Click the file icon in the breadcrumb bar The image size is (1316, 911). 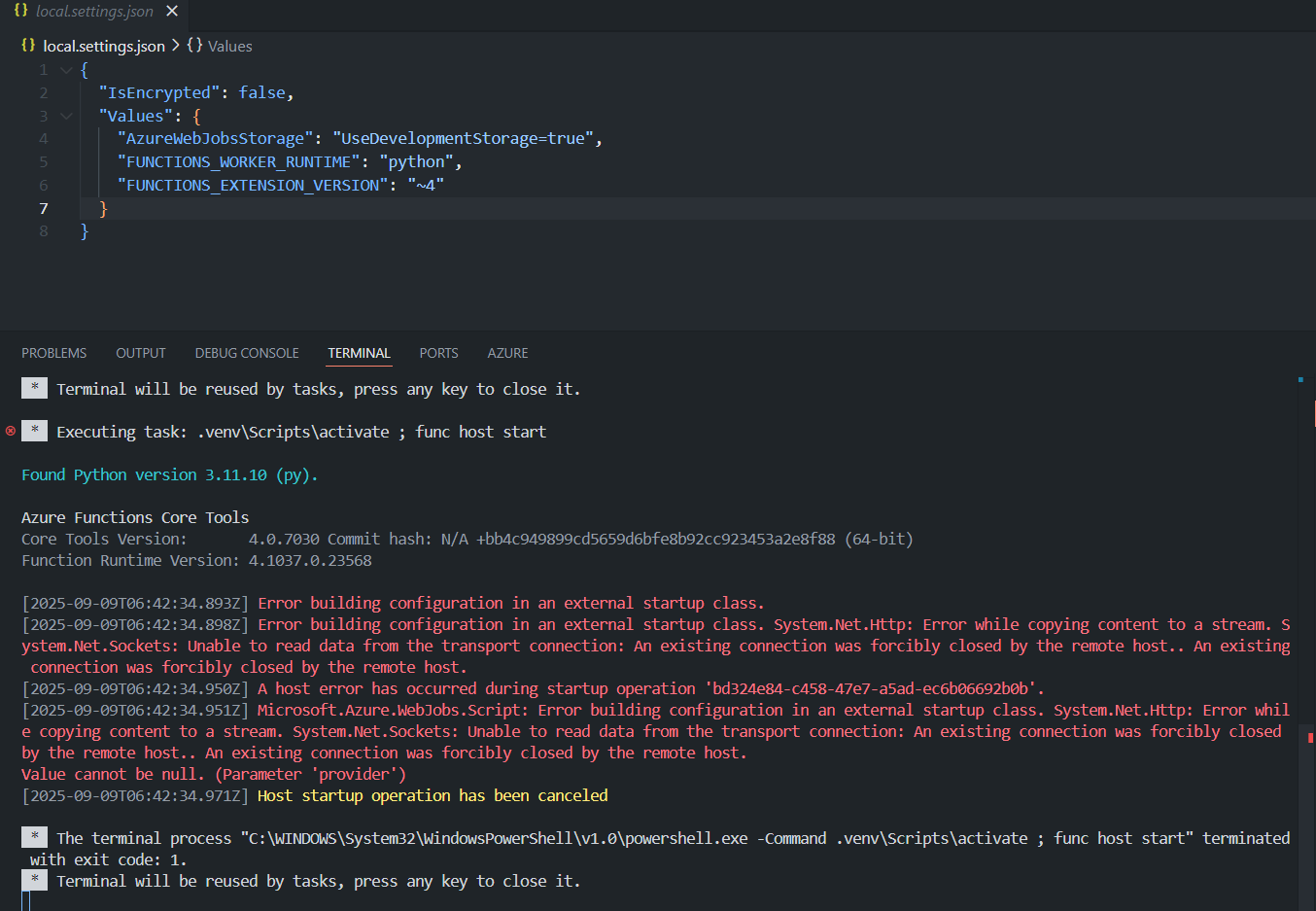pyautogui.click(x=26, y=46)
